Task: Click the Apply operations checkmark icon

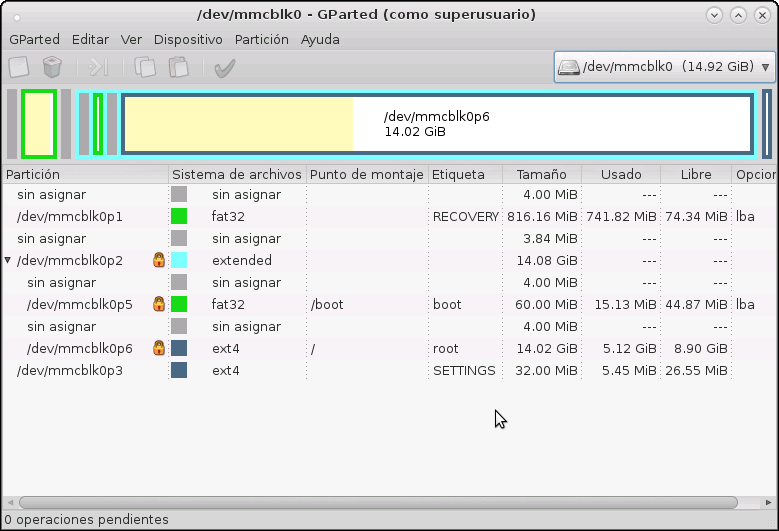Action: click(x=225, y=67)
